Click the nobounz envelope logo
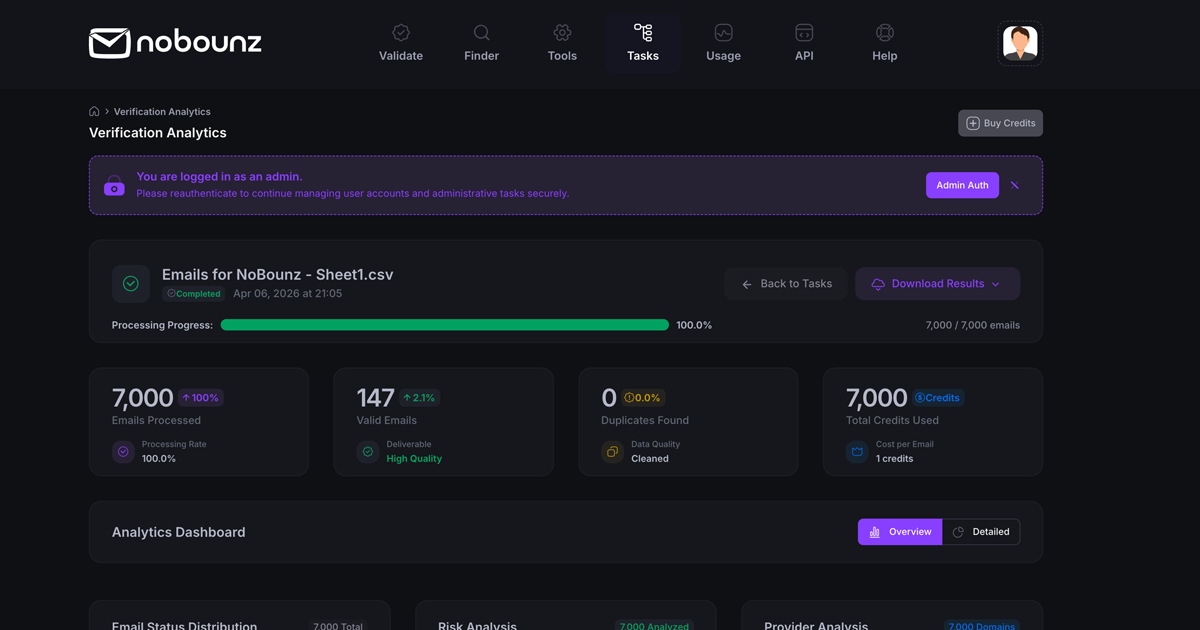 click(x=175, y=43)
